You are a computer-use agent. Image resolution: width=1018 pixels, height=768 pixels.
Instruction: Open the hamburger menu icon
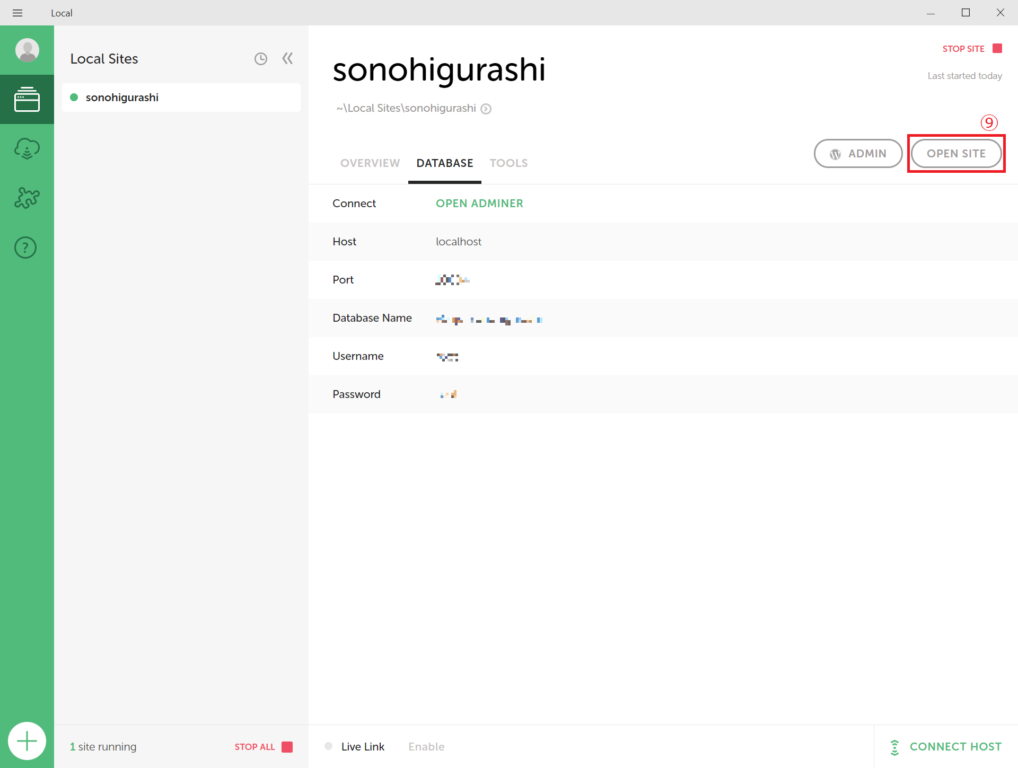click(x=18, y=13)
